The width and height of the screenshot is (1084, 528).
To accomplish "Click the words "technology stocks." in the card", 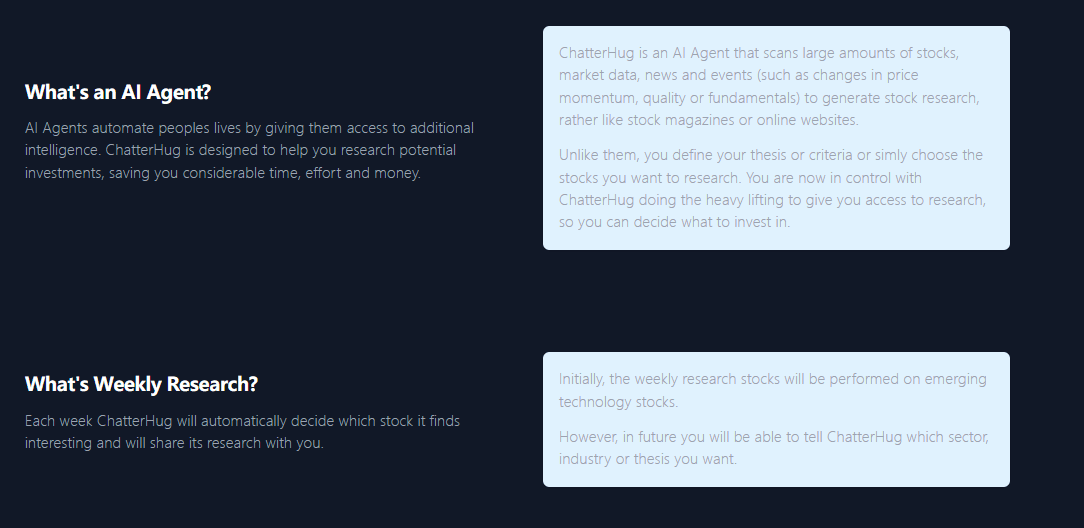I will (x=618, y=402).
